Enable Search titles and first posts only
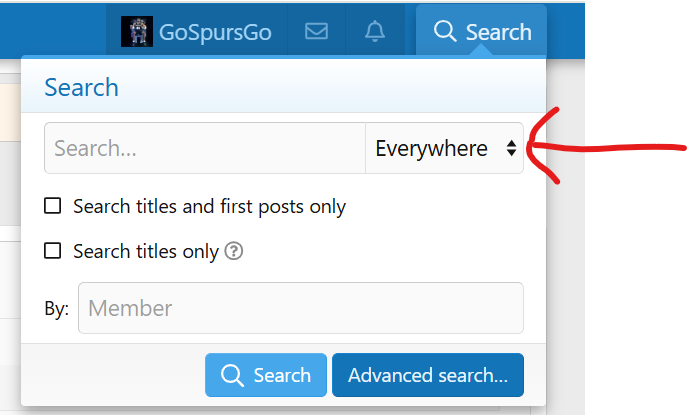The height and width of the screenshot is (415, 688). click(53, 206)
